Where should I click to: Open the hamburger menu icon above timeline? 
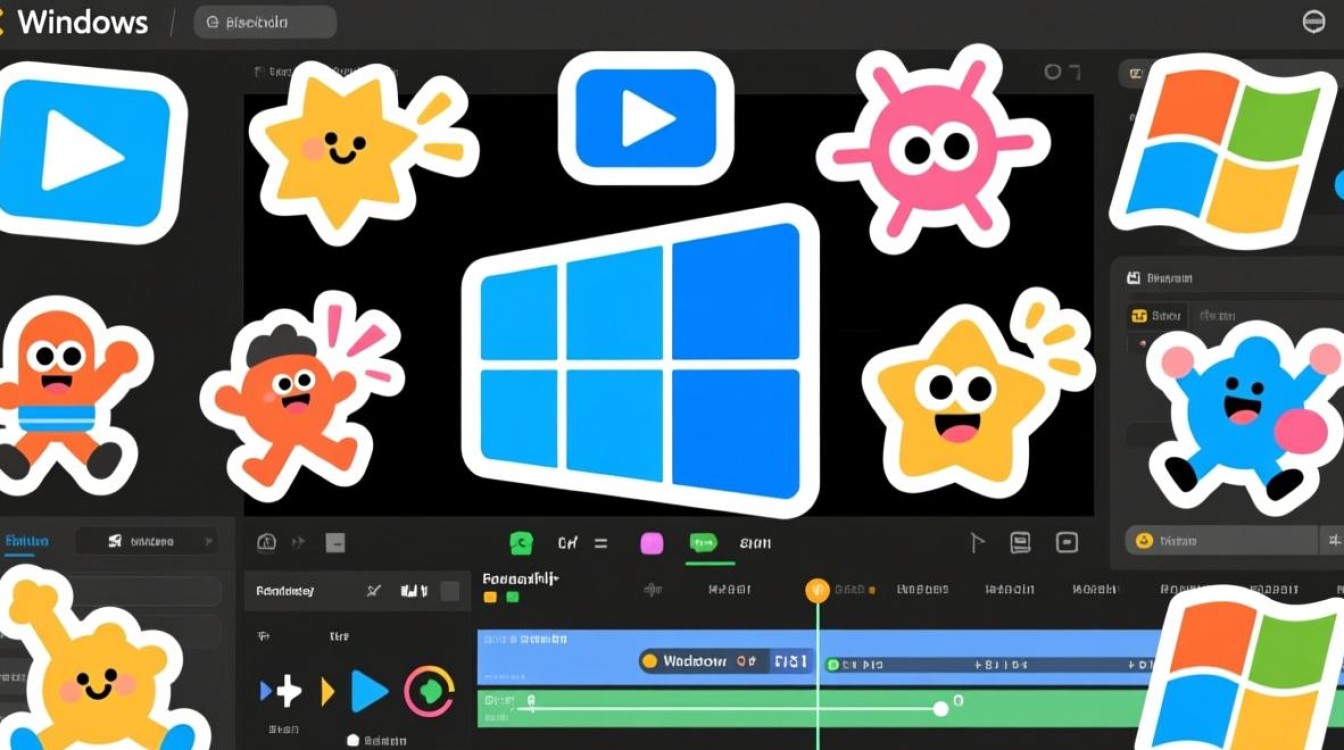(601, 543)
